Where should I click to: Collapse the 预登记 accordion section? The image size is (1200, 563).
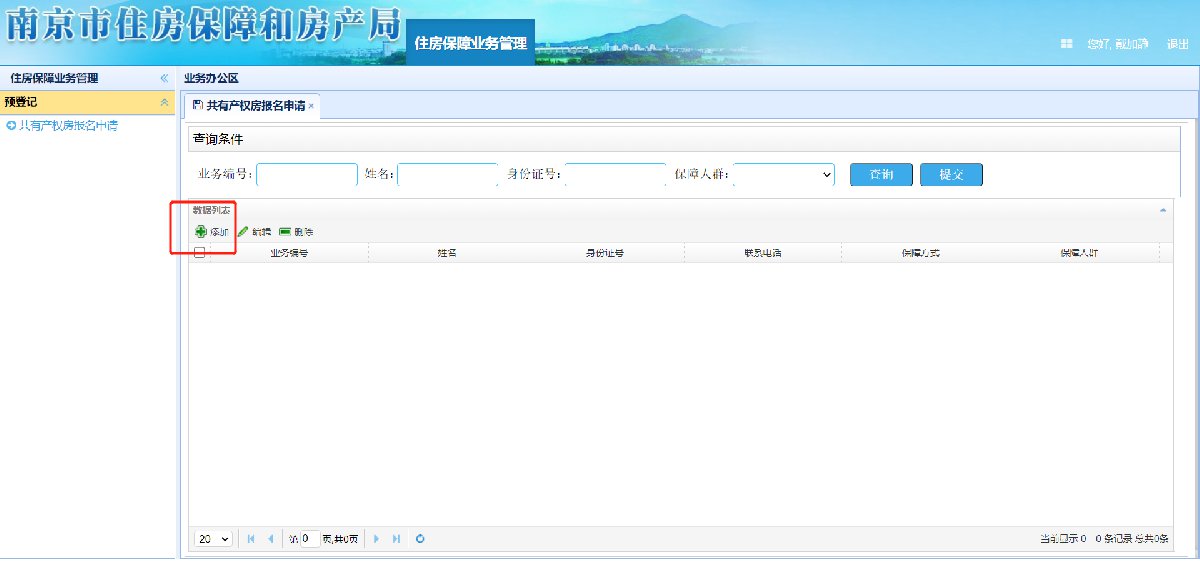(164, 102)
